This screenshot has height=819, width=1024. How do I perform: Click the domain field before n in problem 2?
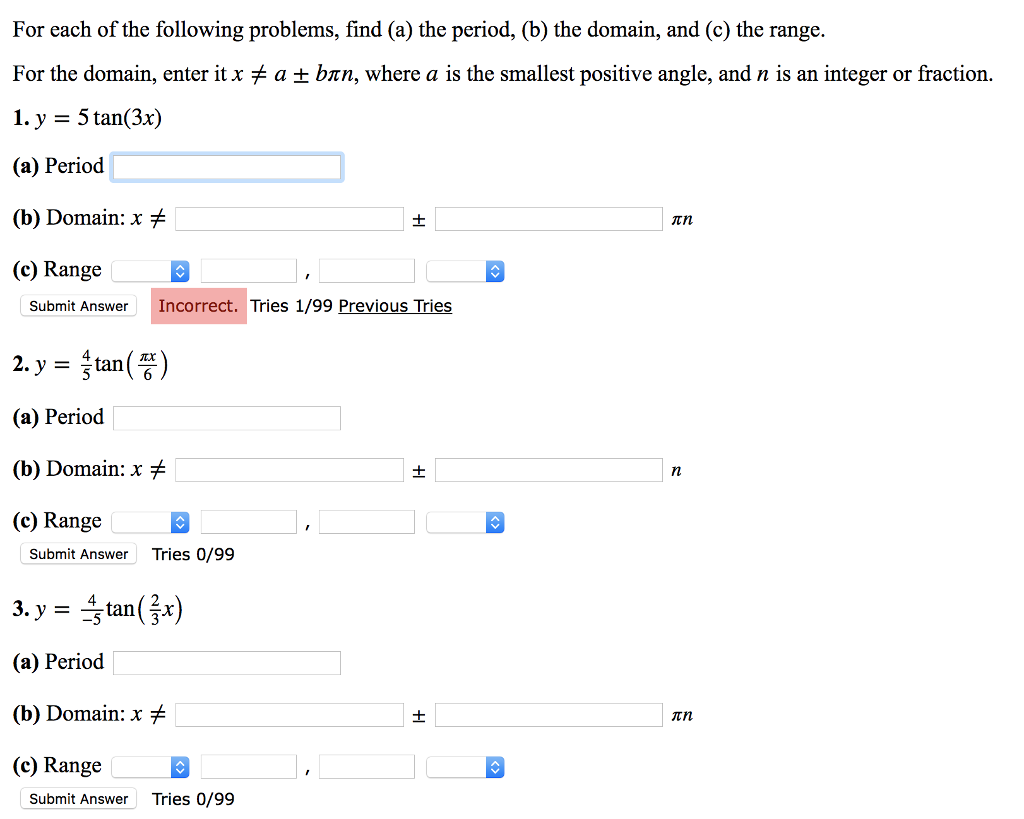coord(548,469)
